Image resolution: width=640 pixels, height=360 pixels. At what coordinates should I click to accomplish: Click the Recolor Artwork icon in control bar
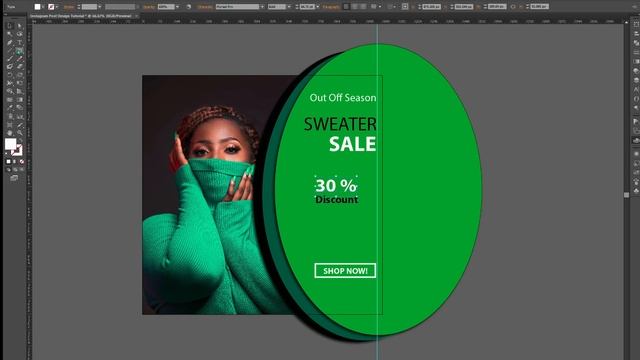click(x=189, y=7)
